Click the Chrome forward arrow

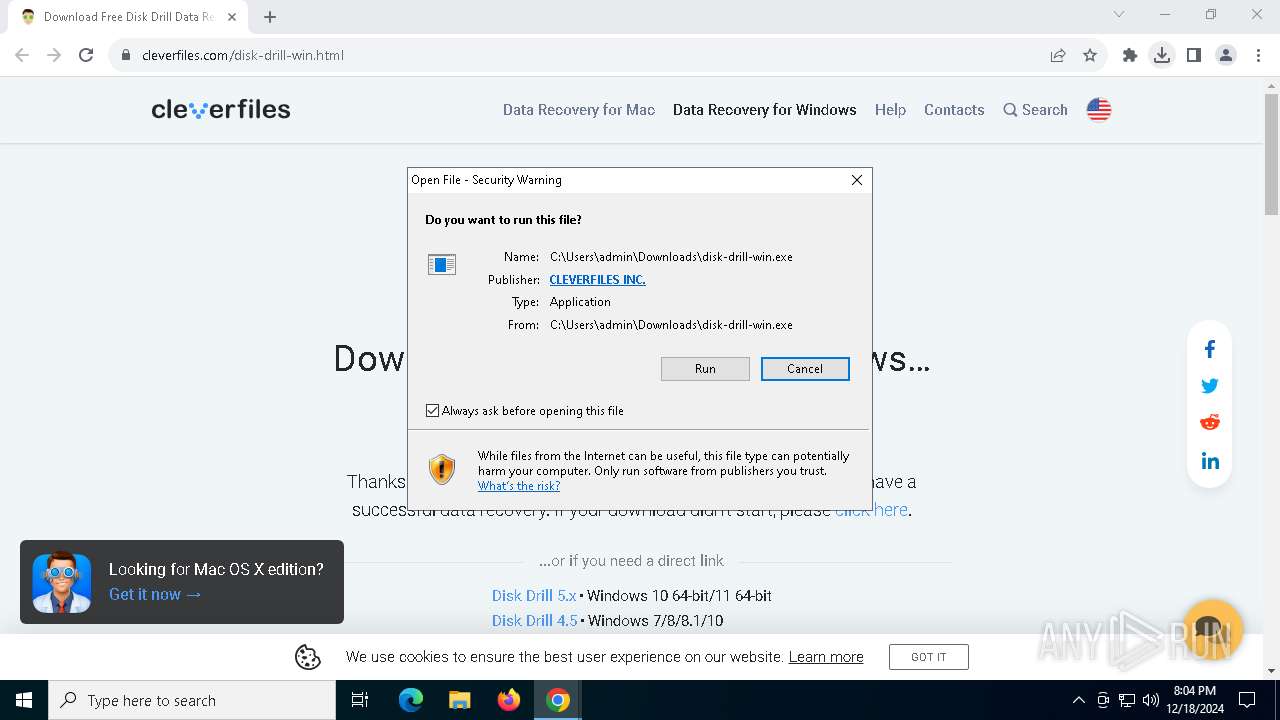tap(54, 55)
